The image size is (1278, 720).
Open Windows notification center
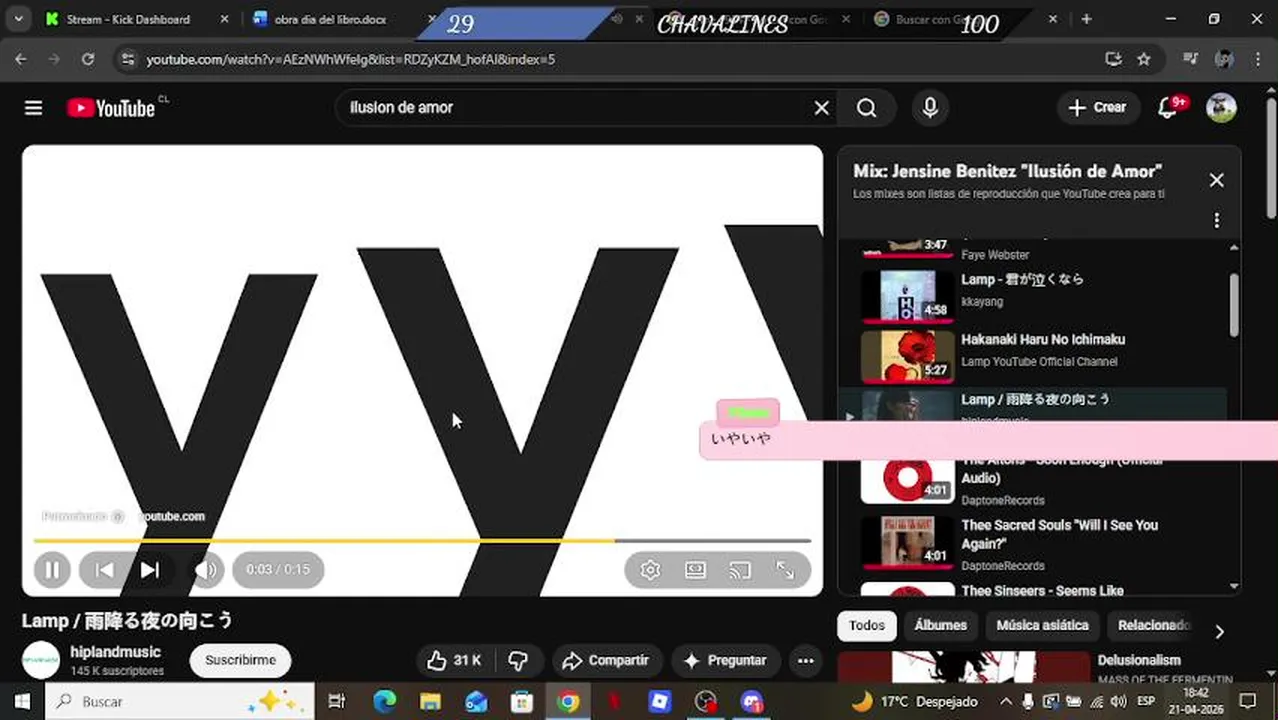[1248, 701]
